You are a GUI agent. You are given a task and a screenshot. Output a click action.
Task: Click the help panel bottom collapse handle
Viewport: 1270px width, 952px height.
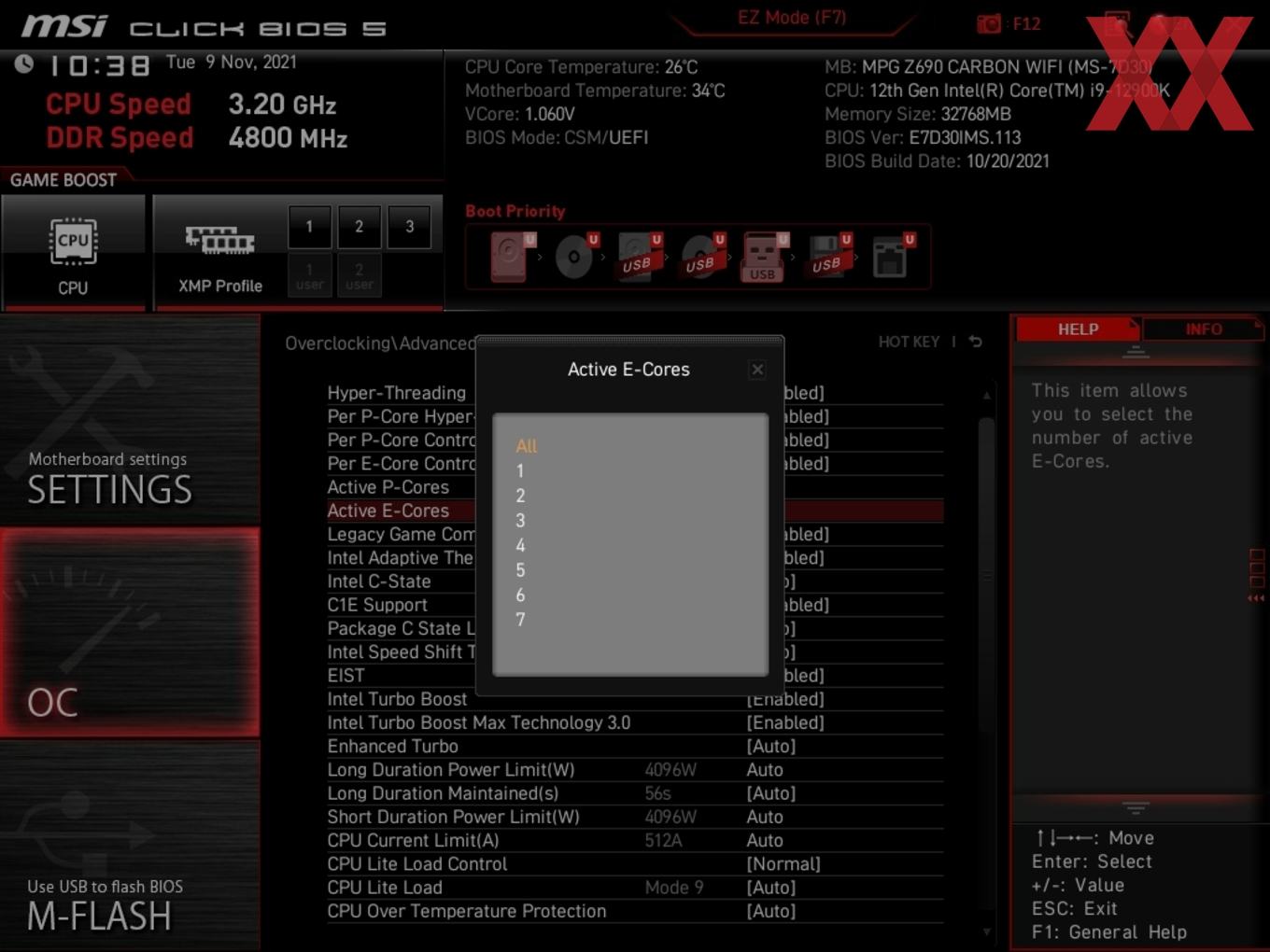(1136, 807)
